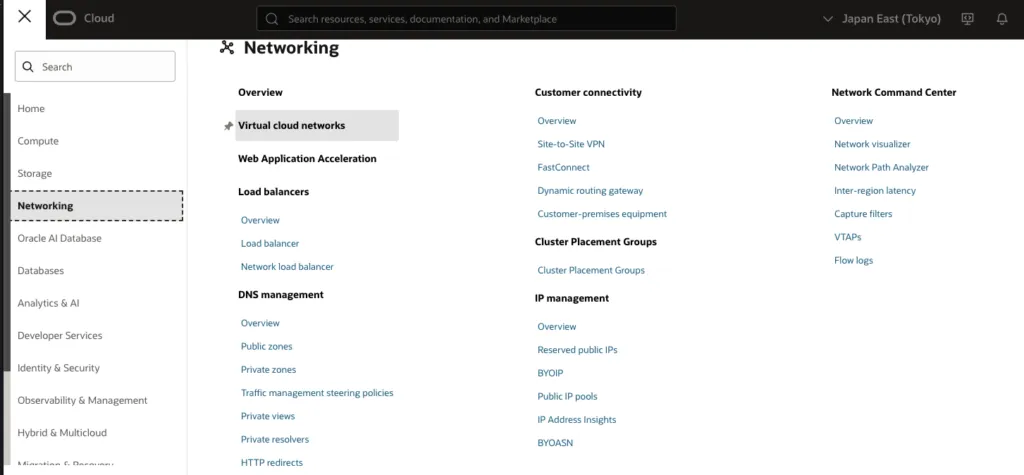Select Home in the sidebar menu
1024x475 pixels.
pyautogui.click(x=31, y=108)
